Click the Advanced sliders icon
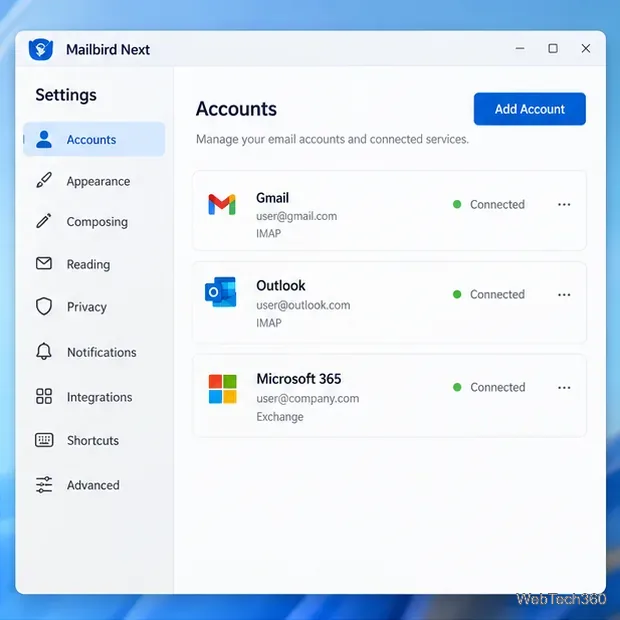This screenshot has height=620, width=620. (x=44, y=485)
